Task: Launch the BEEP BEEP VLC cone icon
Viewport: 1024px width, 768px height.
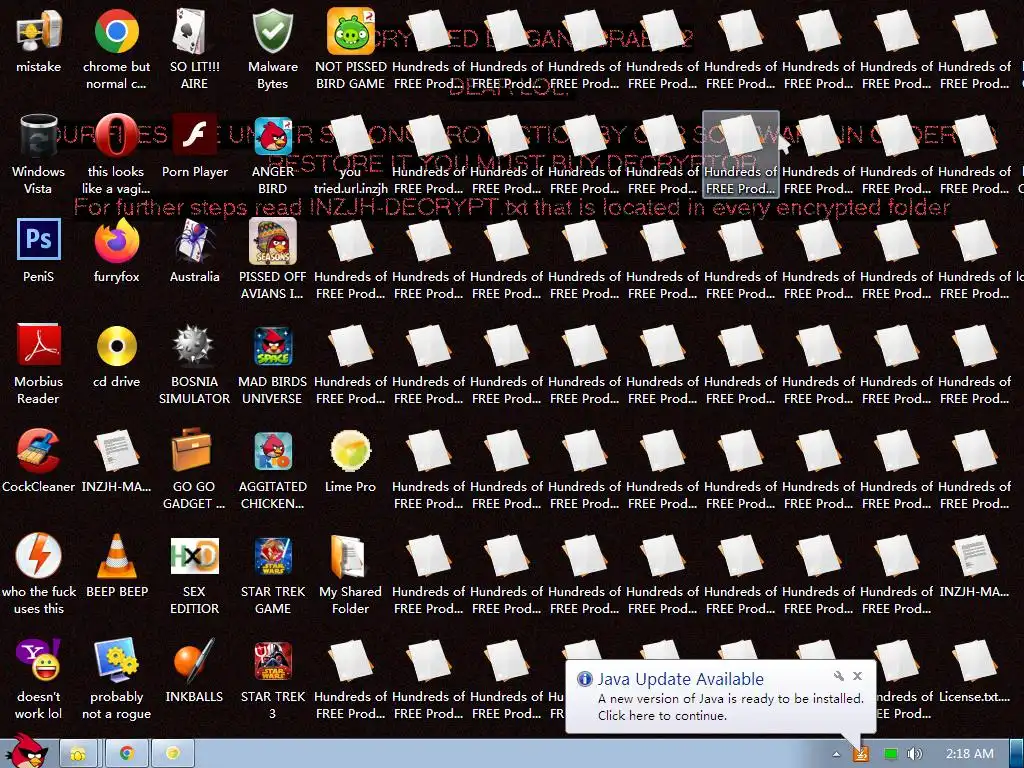Action: click(x=117, y=556)
